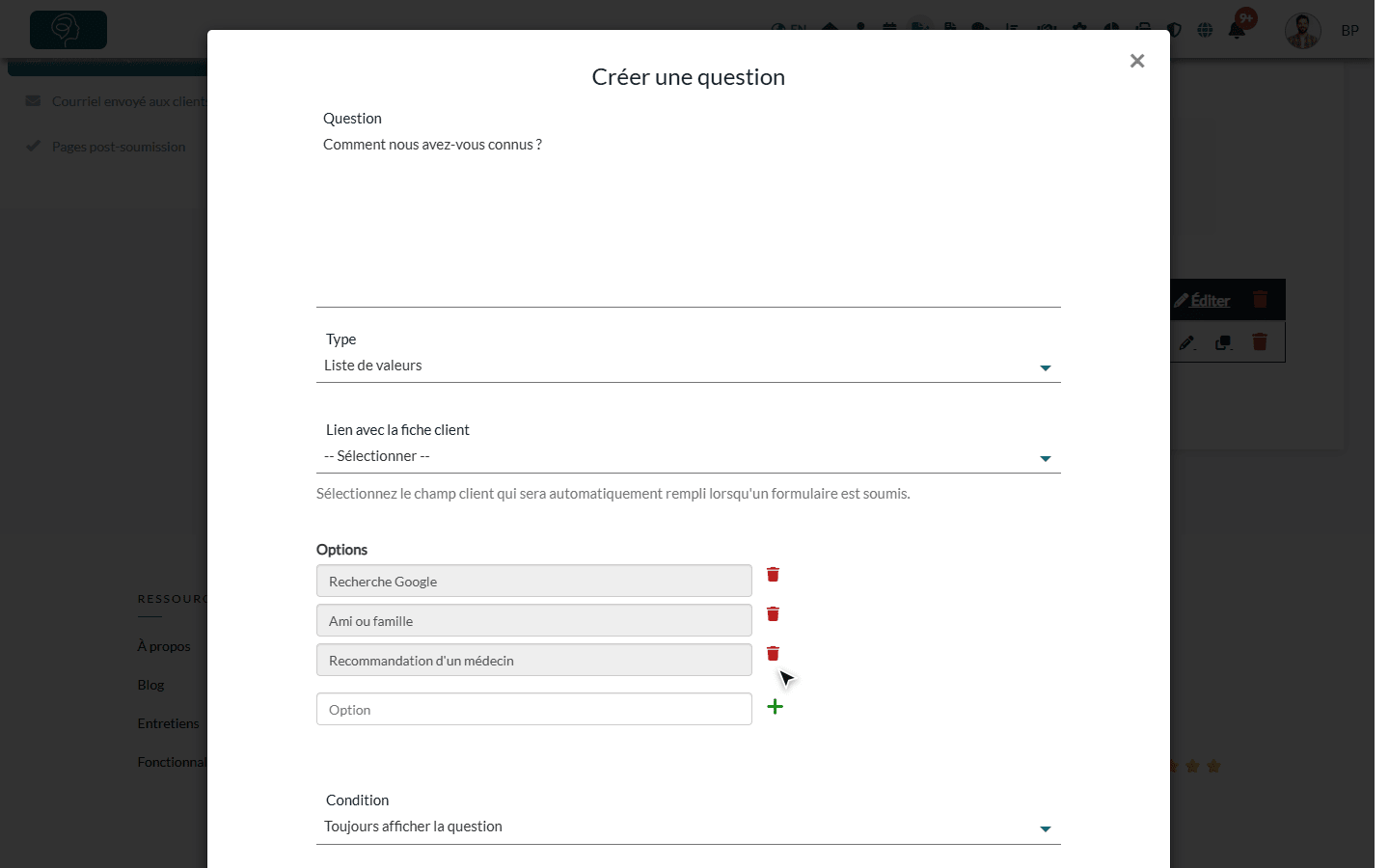
Task: Click the Créer une question heading
Action: click(689, 77)
